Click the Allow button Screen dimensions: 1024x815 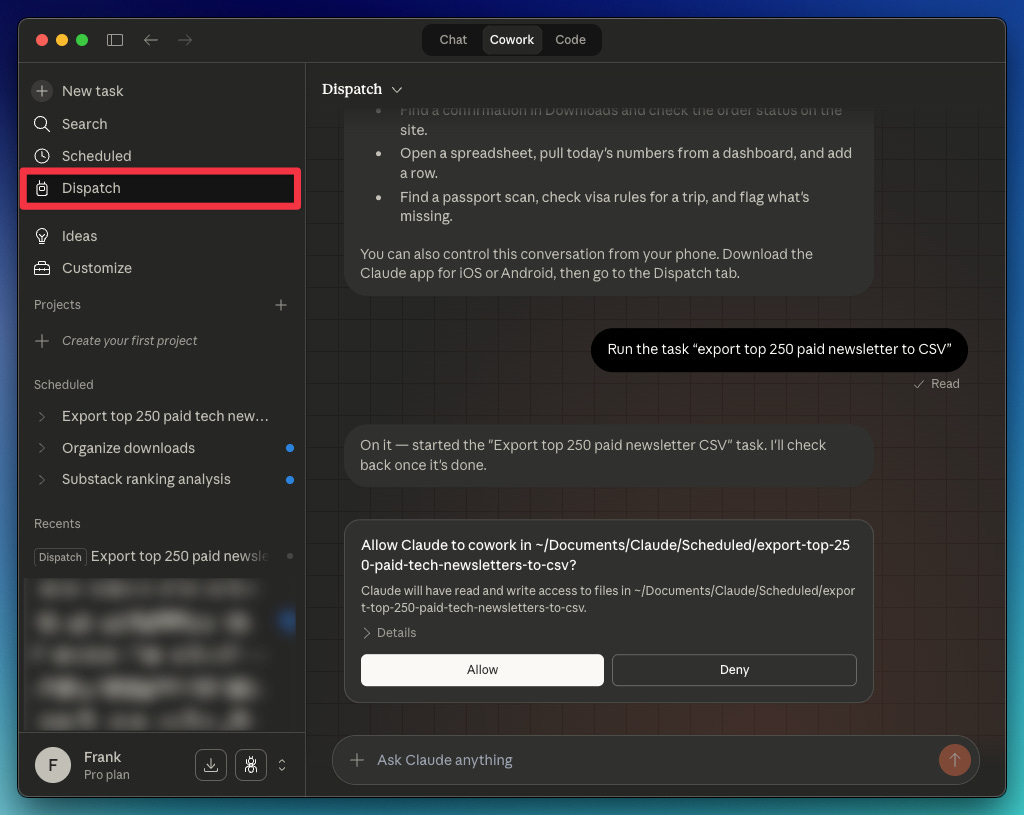[482, 670]
